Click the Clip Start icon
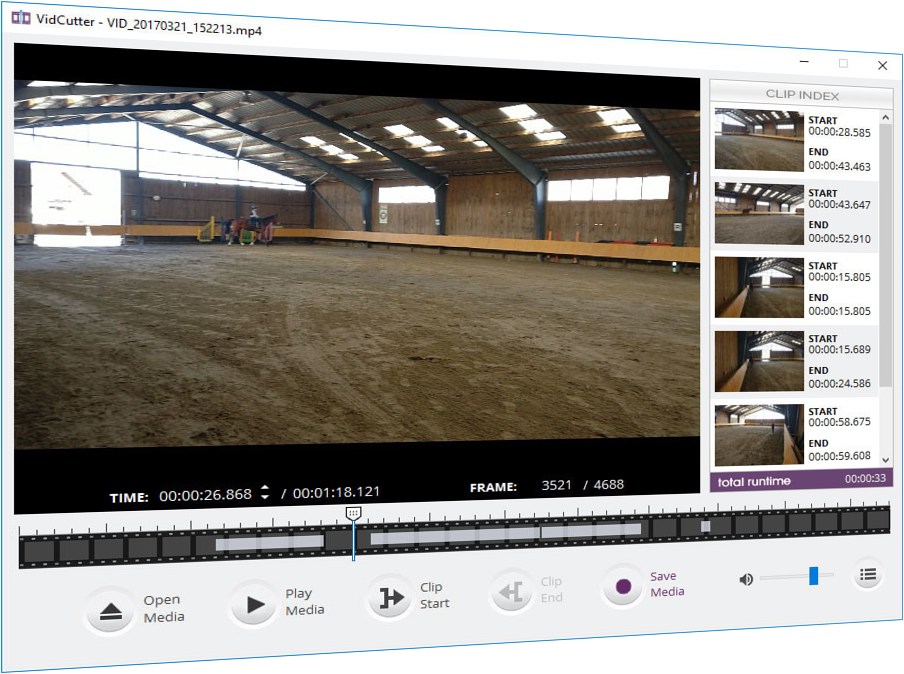The width and height of the screenshot is (904, 674). [x=391, y=597]
